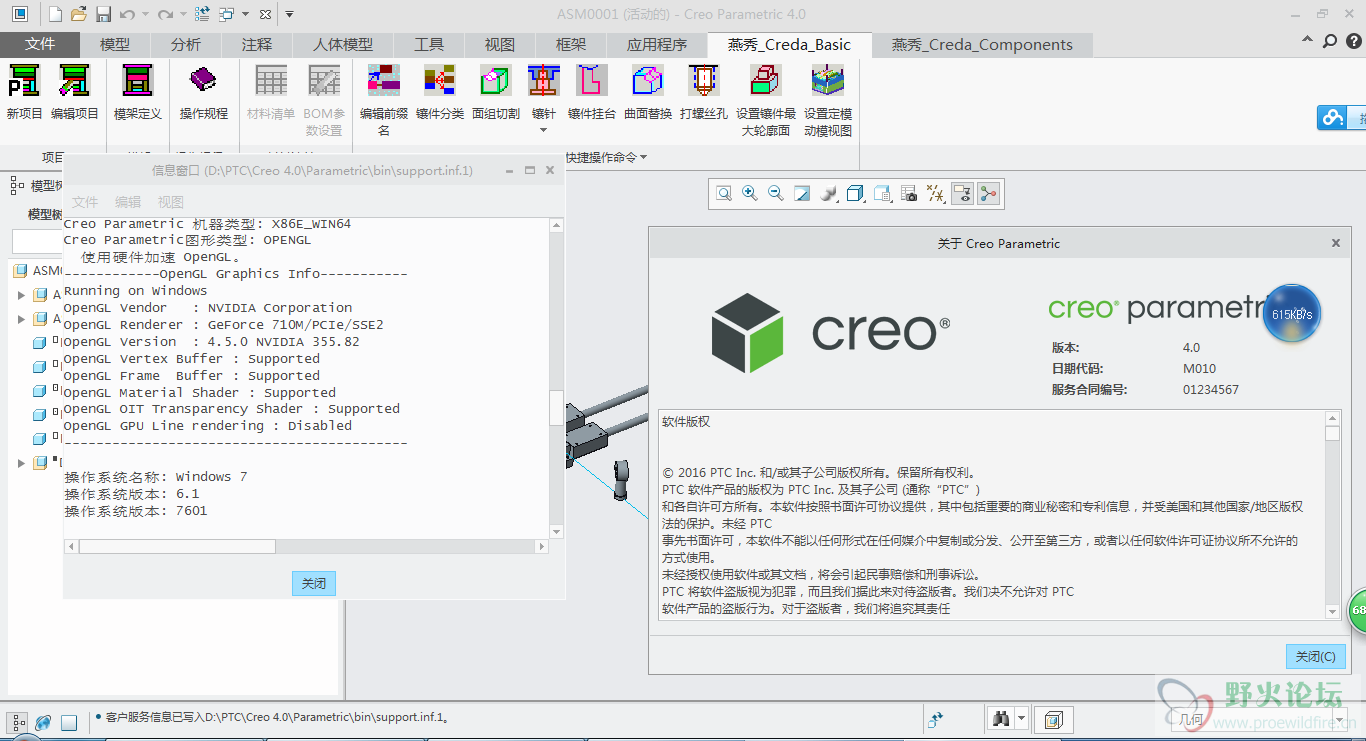The height and width of the screenshot is (741, 1366).
Task: Click the Zoom In magnifier icon
Action: point(750,194)
